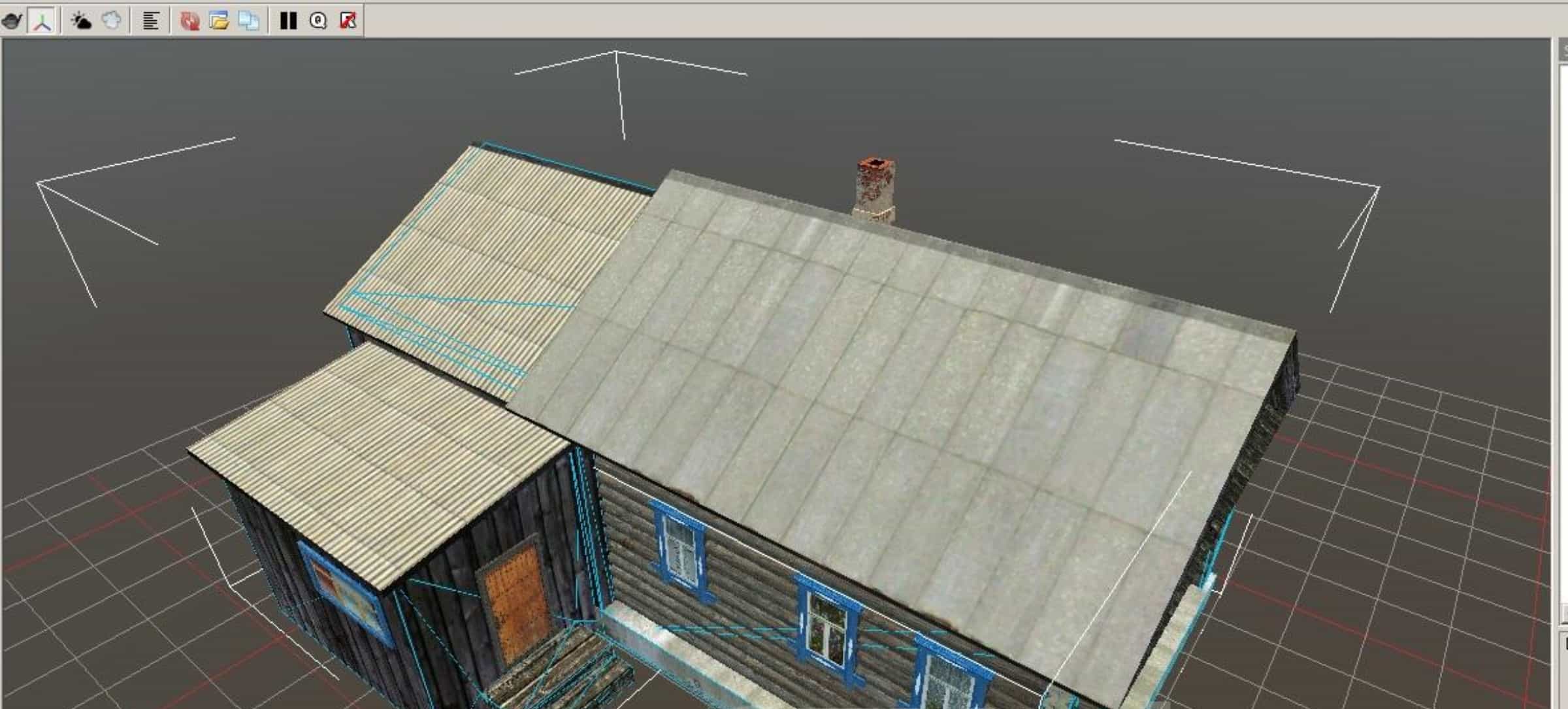This screenshot has height=709, width=1568.
Task: Click the sun and cloud weather icon
Action: [81, 21]
